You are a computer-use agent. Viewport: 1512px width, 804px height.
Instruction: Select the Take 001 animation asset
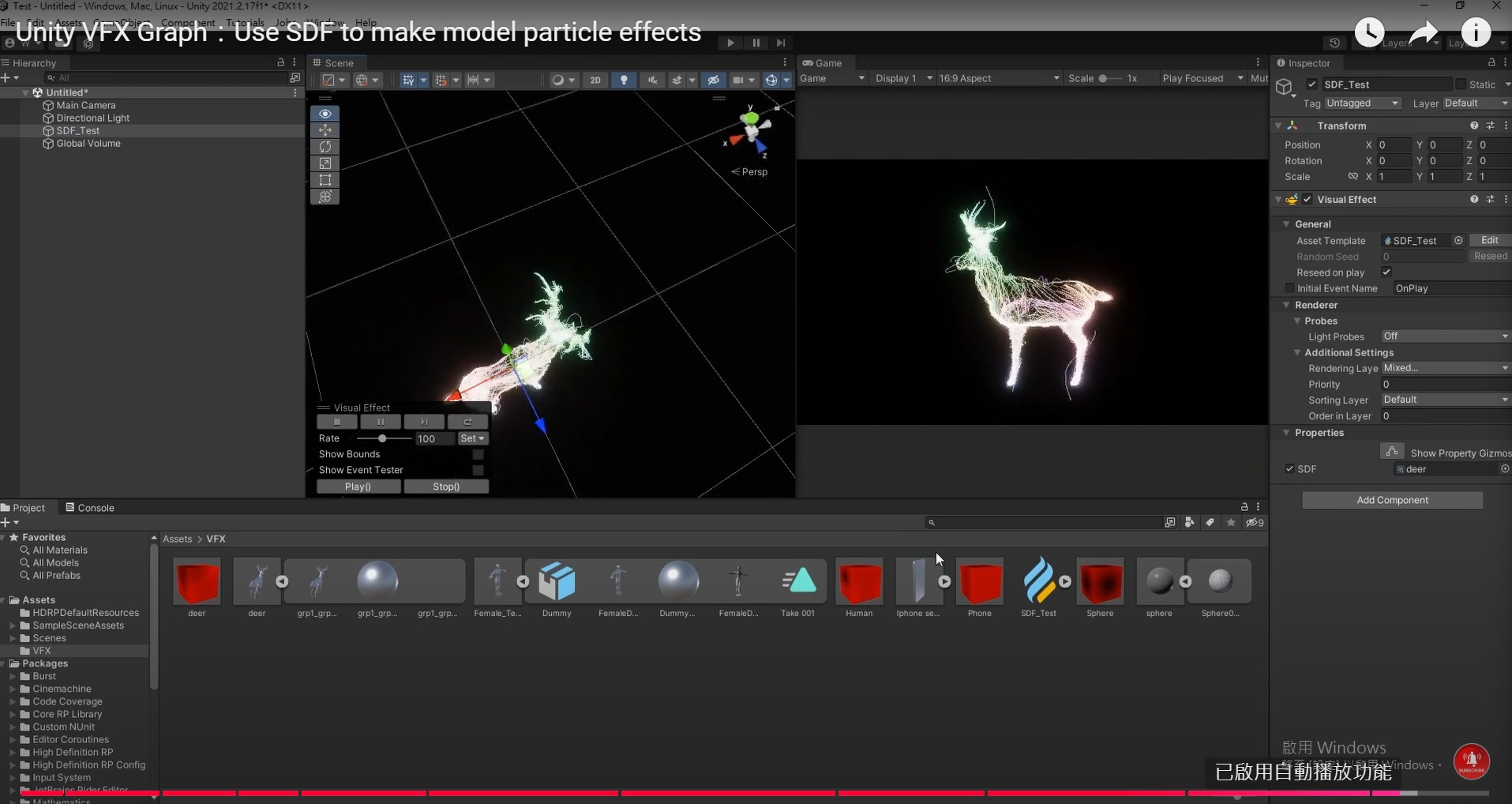click(x=798, y=582)
